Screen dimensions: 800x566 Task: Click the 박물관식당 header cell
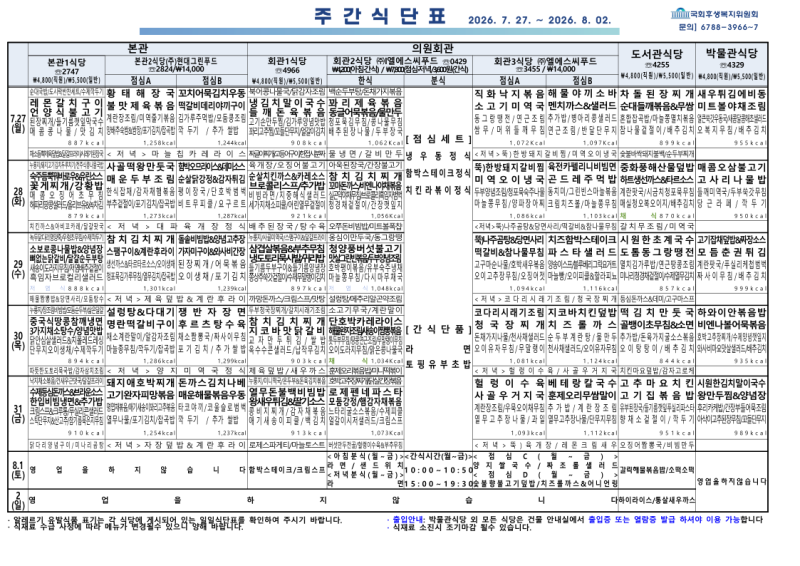click(x=732, y=65)
